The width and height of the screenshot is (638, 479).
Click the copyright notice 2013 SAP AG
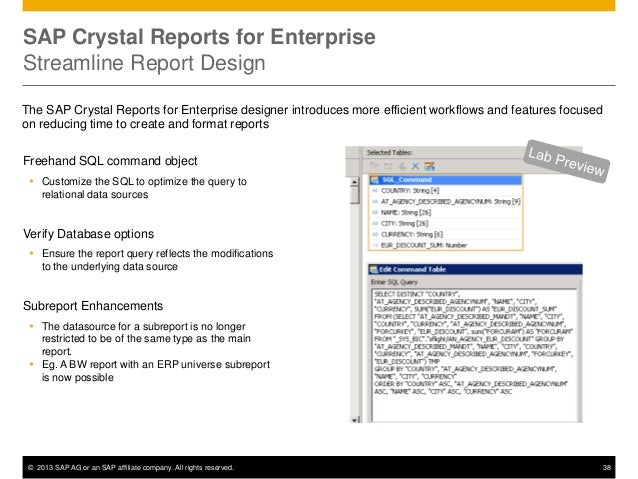(130, 467)
